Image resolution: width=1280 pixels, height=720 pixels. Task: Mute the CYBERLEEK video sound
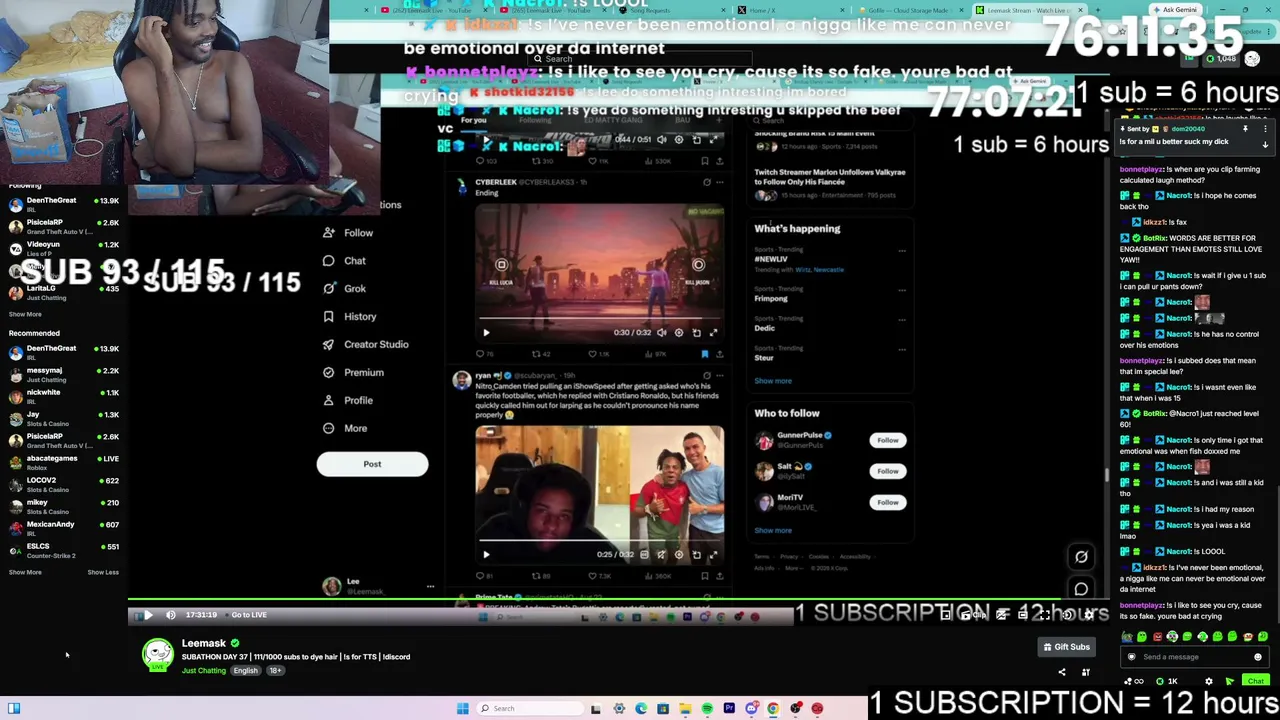coord(661,333)
